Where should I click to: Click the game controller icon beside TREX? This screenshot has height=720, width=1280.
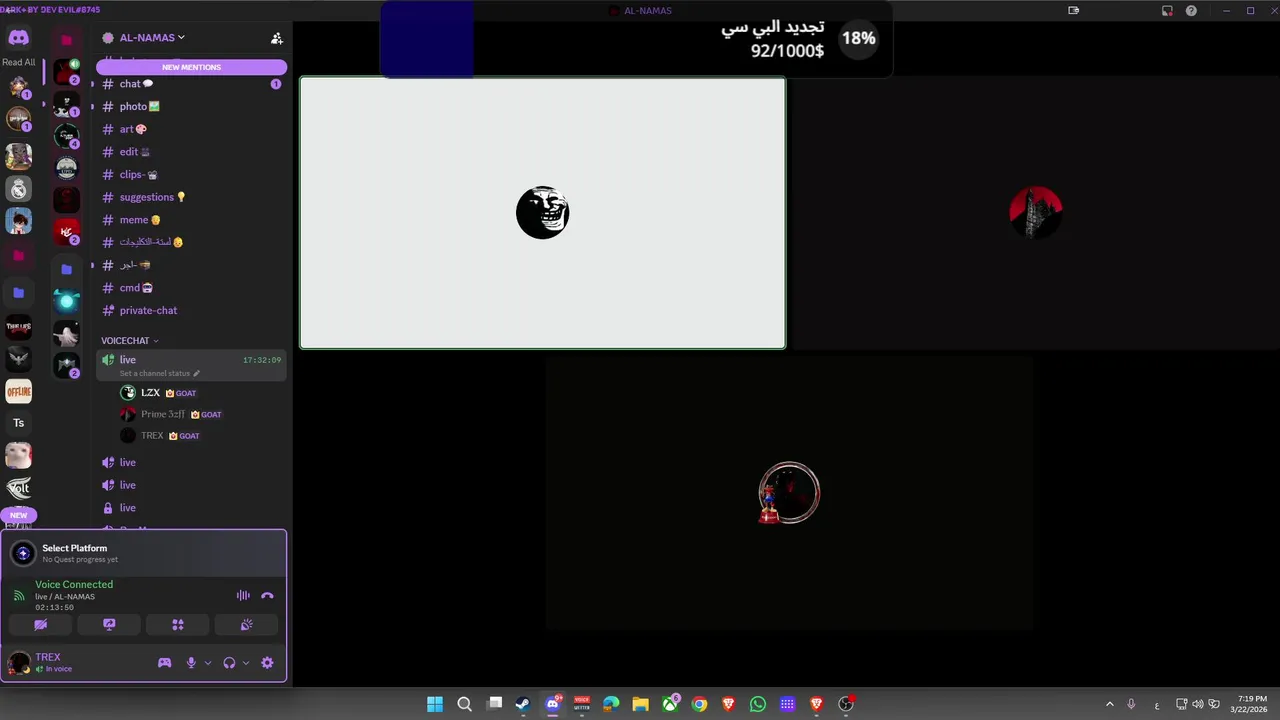click(165, 663)
